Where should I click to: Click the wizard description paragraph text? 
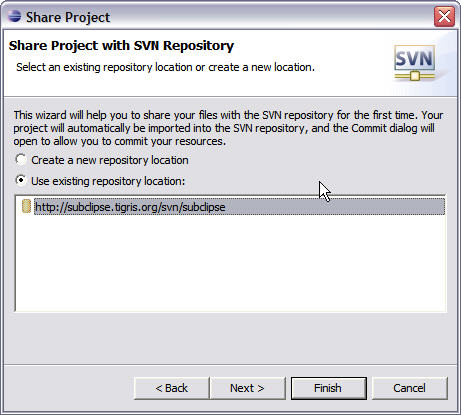pos(228,128)
